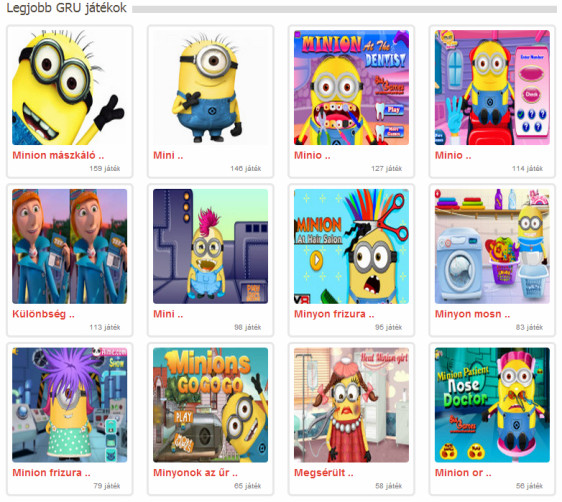Open the Minion or .. link
The width and height of the screenshot is (562, 502).
click(x=463, y=473)
